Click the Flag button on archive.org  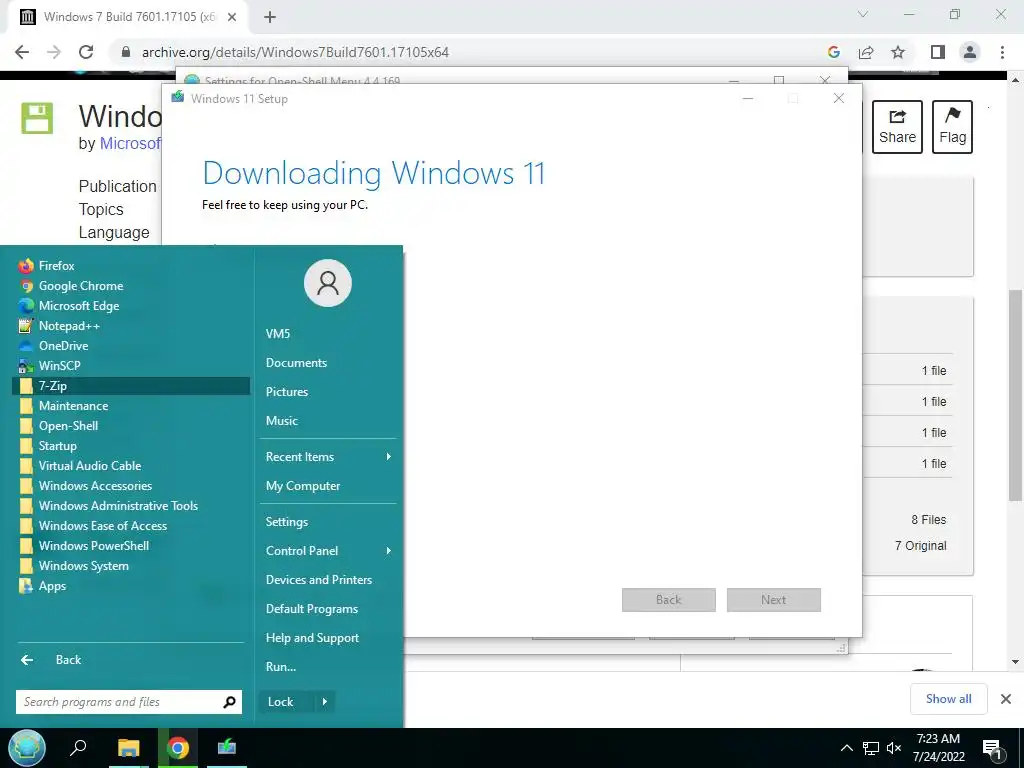tap(952, 127)
